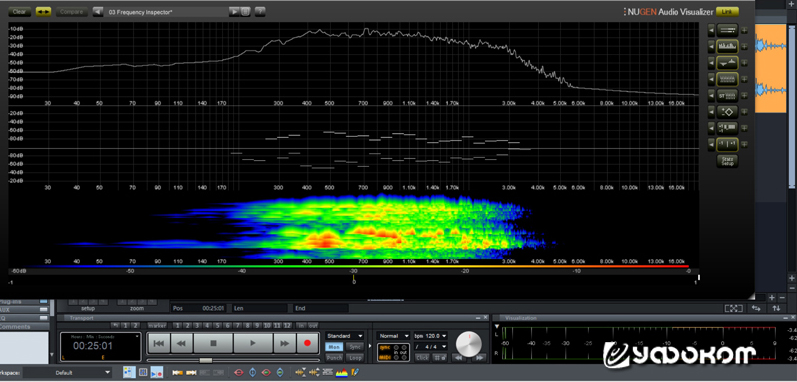The width and height of the screenshot is (797, 382).
Task: Start playback with the Play button
Action: coord(253,343)
